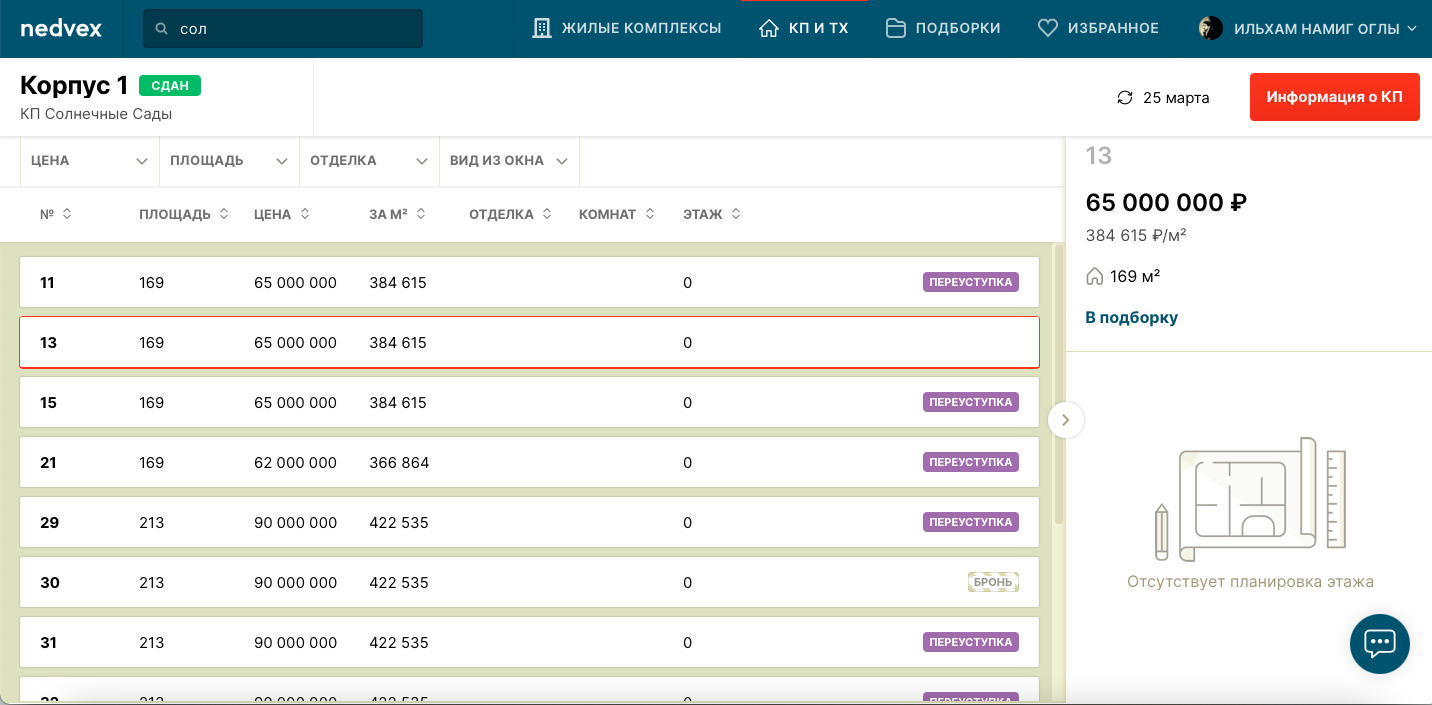Click the В подборку link
The height and width of the screenshot is (705, 1432).
point(1131,317)
